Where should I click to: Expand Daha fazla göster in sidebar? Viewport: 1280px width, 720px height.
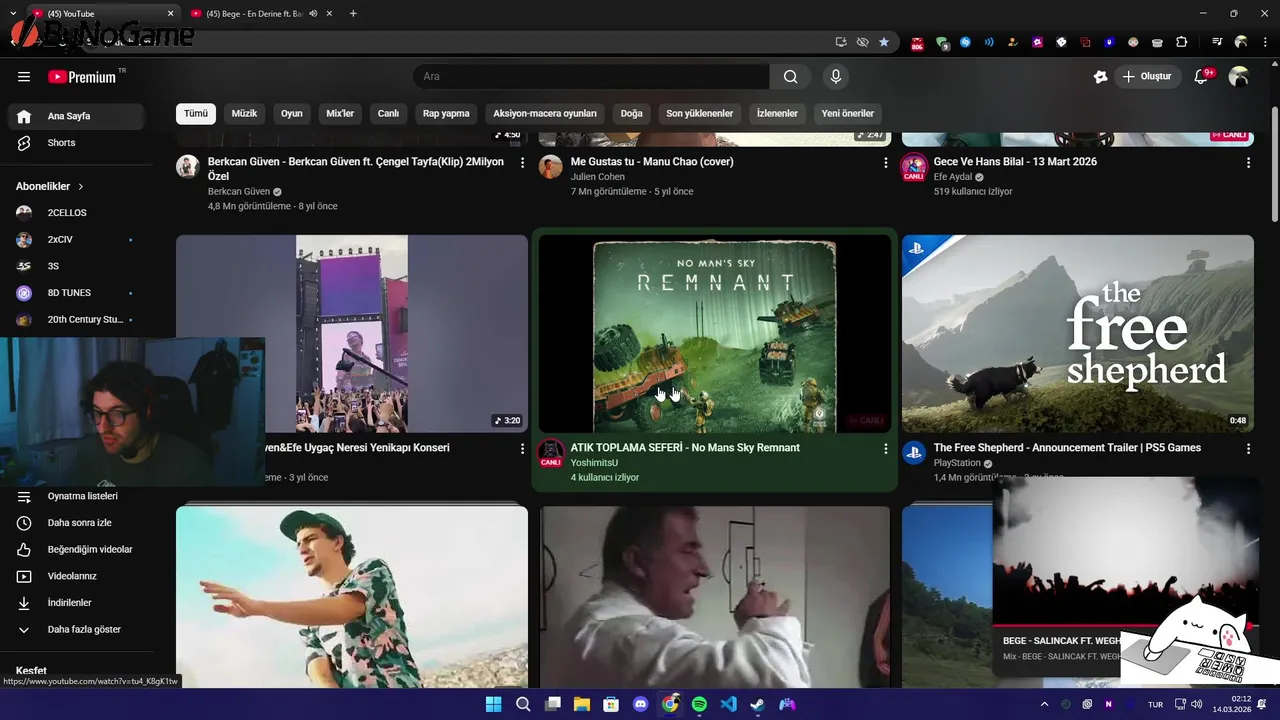coord(76,630)
